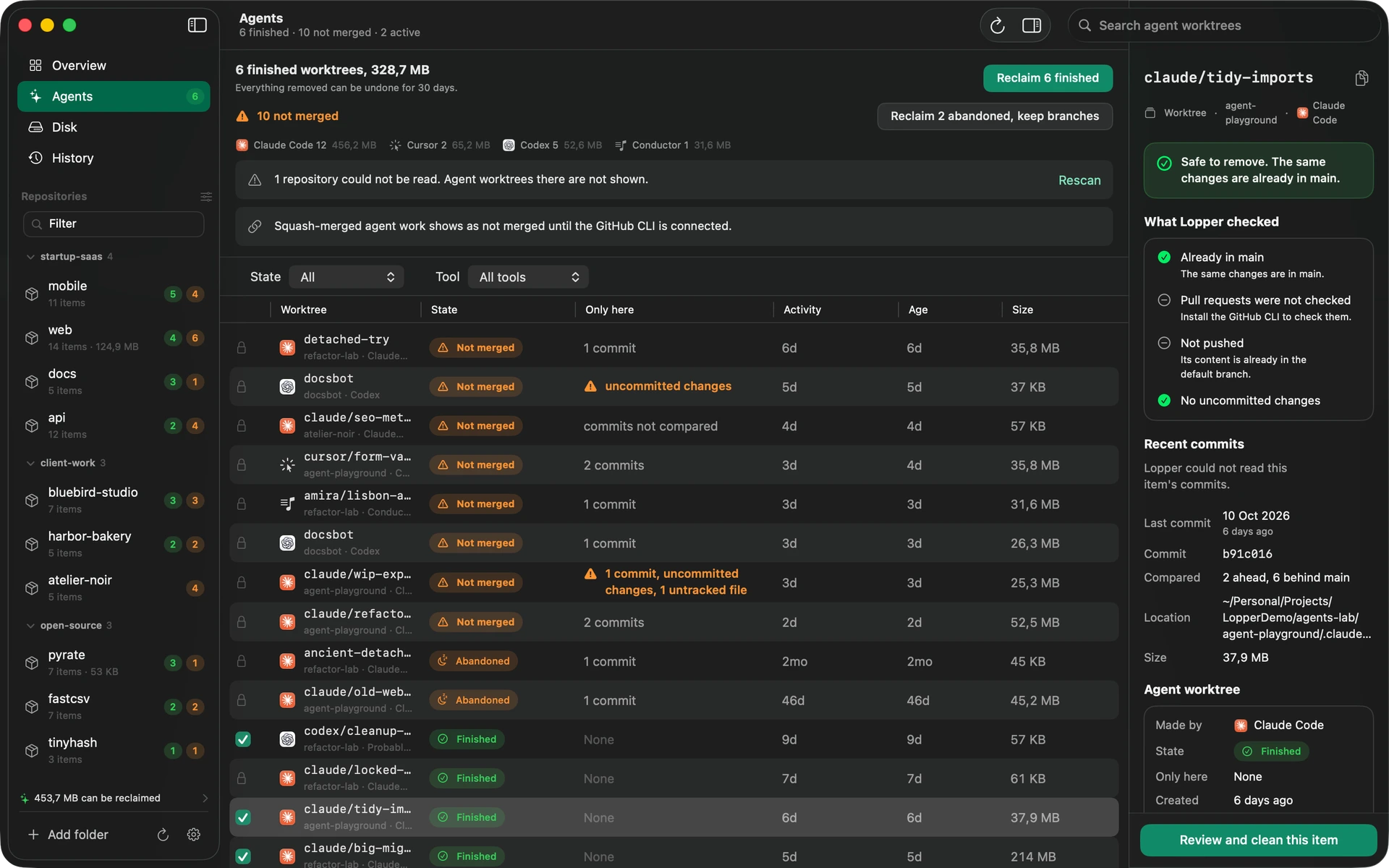
Task: Sort by the Size column header
Action: click(x=1022, y=310)
